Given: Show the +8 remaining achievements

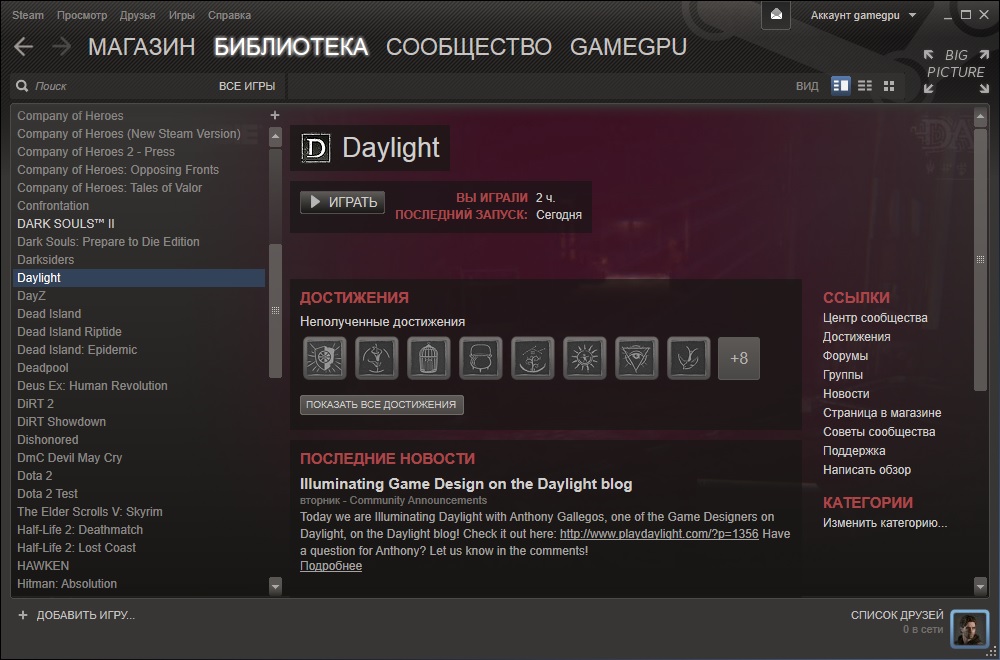Looking at the screenshot, I should pyautogui.click(x=739, y=358).
